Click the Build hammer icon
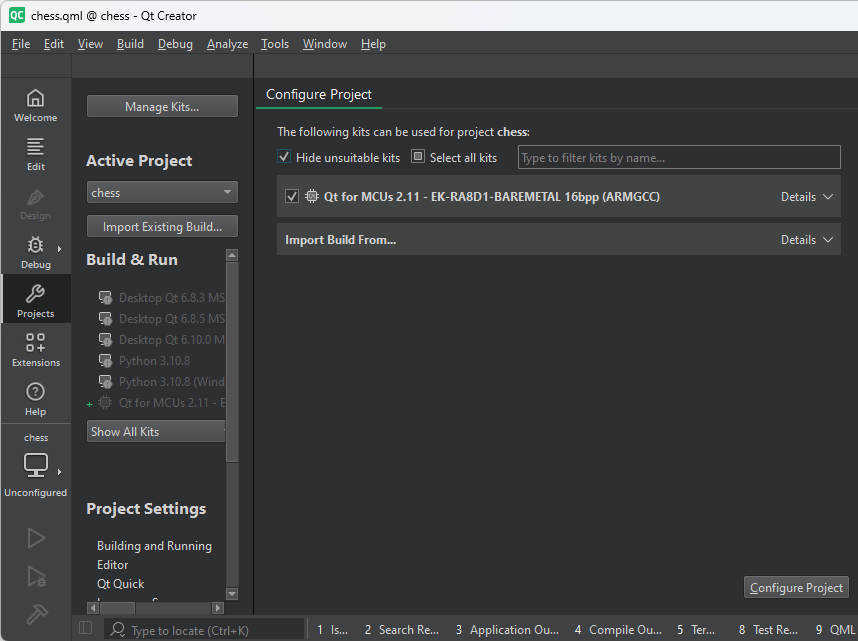The height and width of the screenshot is (641, 858). click(35, 614)
